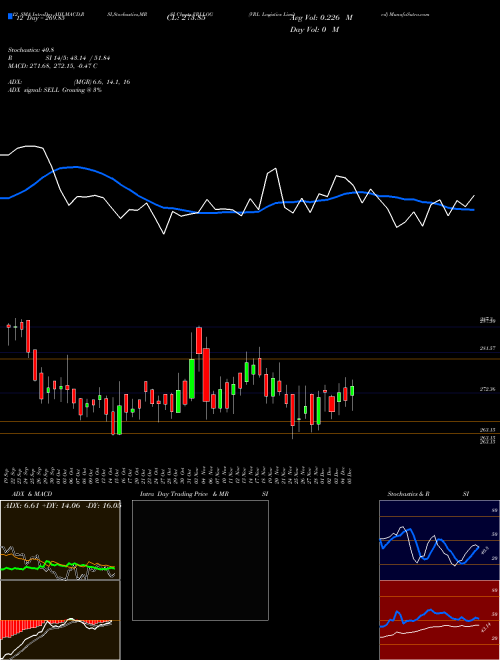The width and height of the screenshot is (500, 660).
Task: Click the 12 Day SMA value text
Action: (x=39, y=17)
